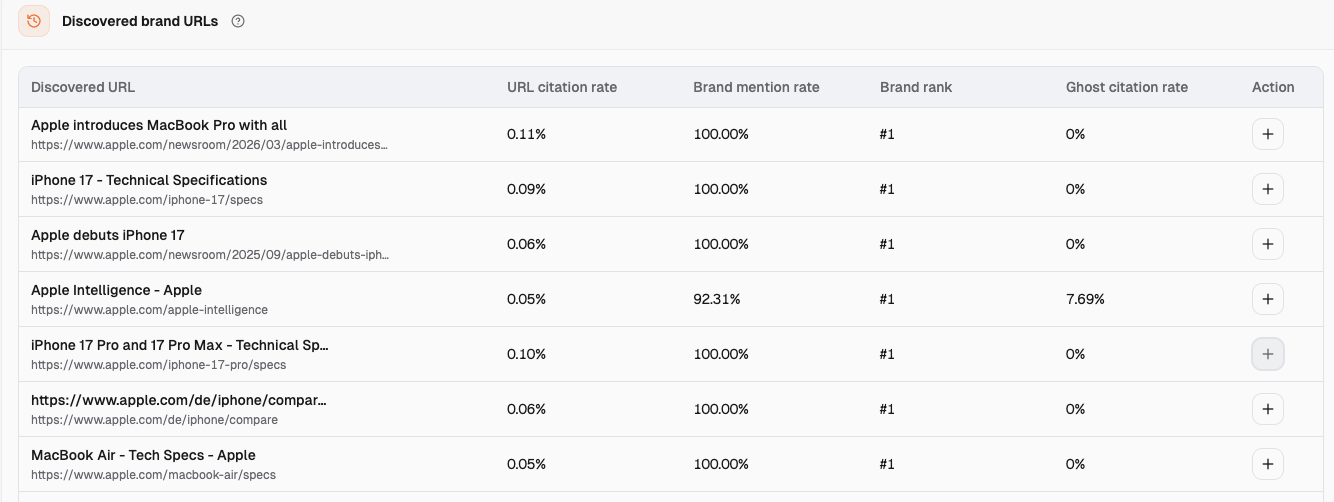Click the URL citation rate column header
This screenshot has height=502, width=1334.
click(x=562, y=87)
